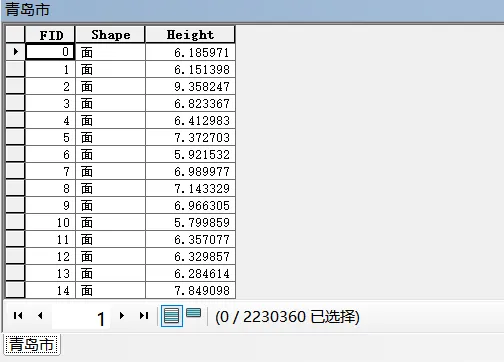Click Height value 6.185971
This screenshot has width=504, height=362.
pos(190,52)
